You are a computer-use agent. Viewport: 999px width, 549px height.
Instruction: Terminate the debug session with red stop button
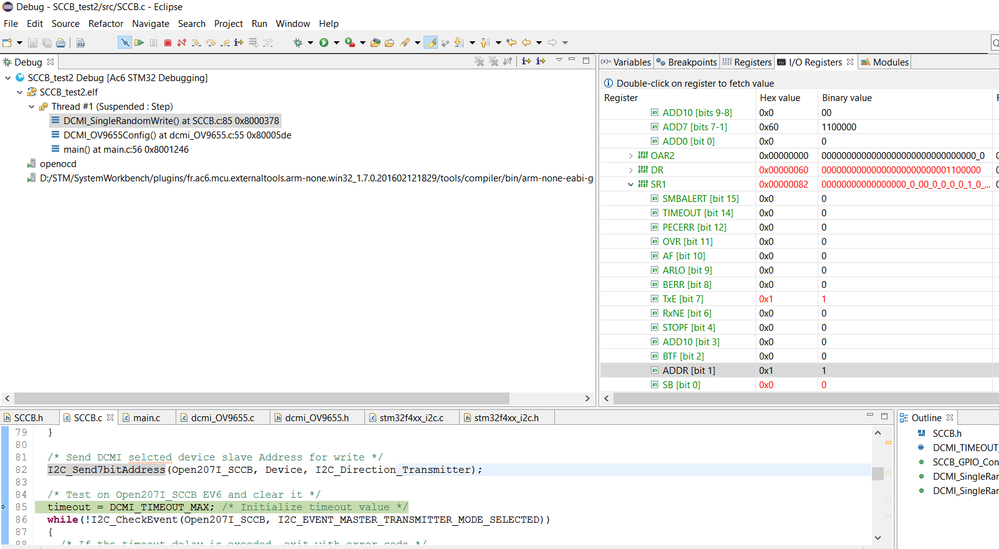coord(168,43)
